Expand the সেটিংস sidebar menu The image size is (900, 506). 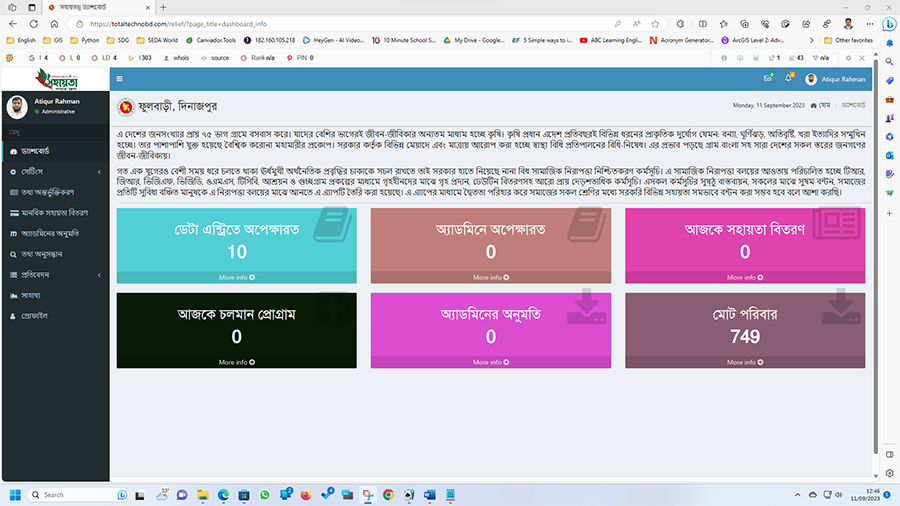[x=55, y=172]
